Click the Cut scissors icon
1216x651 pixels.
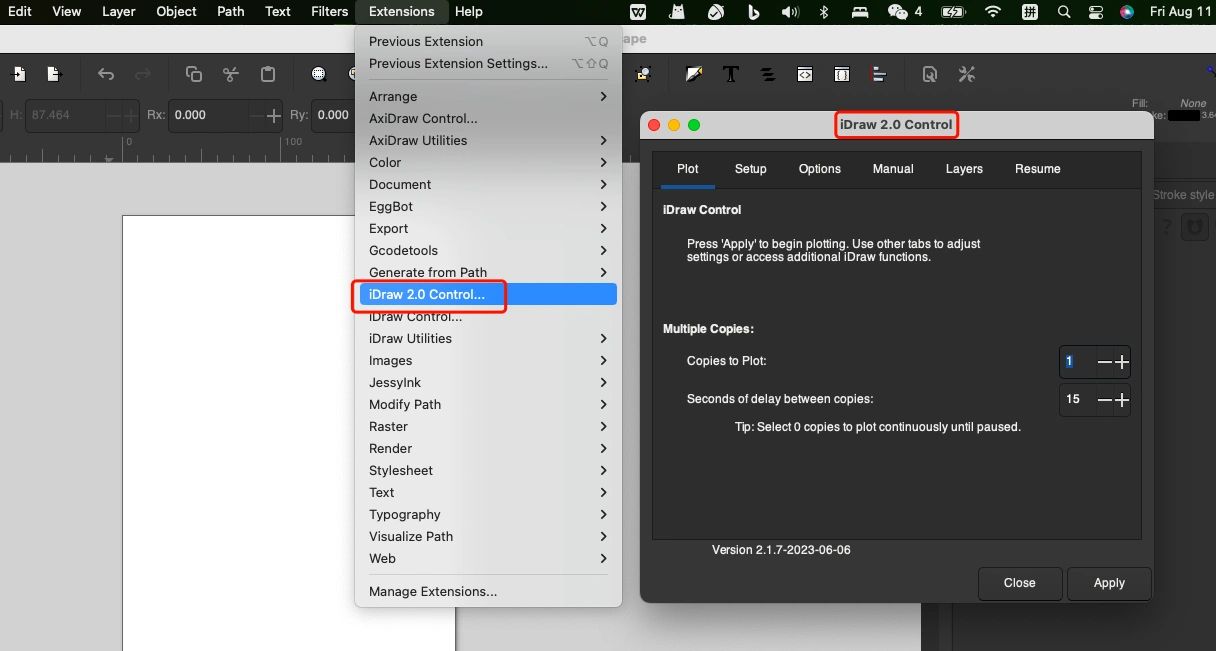pyautogui.click(x=231, y=74)
